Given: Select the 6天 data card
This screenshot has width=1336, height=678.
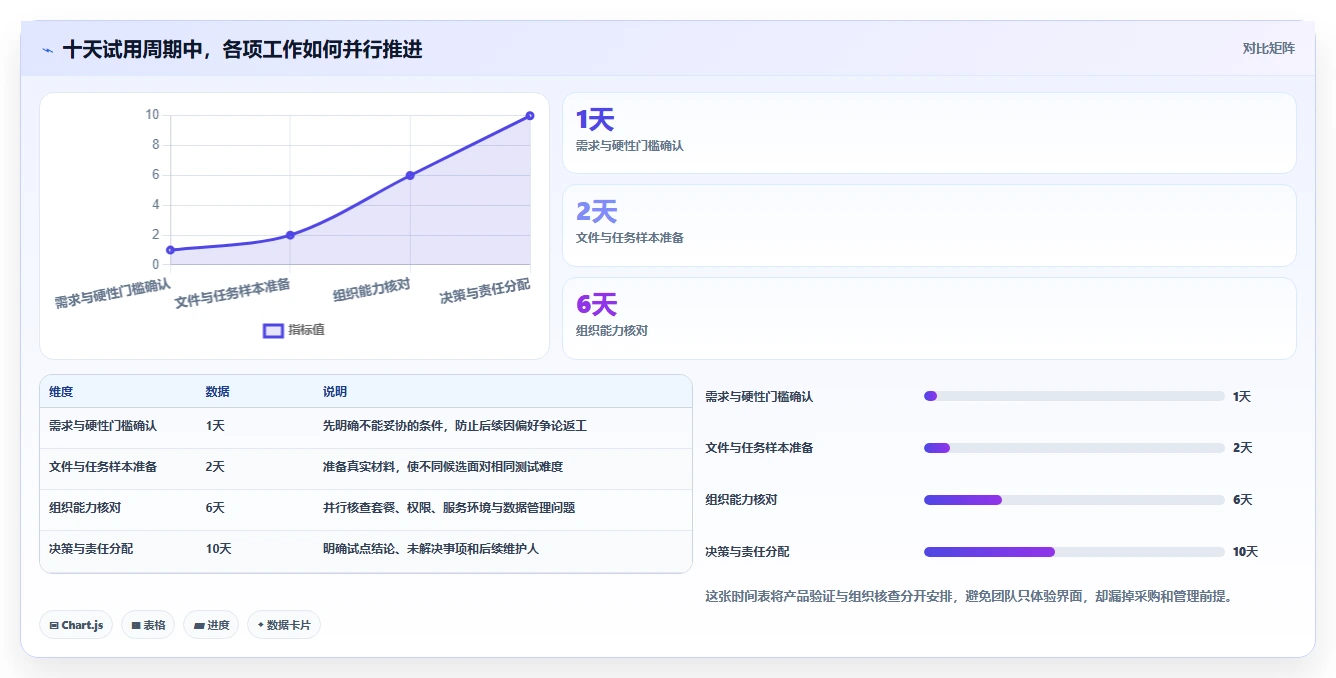Looking at the screenshot, I should click(x=929, y=318).
